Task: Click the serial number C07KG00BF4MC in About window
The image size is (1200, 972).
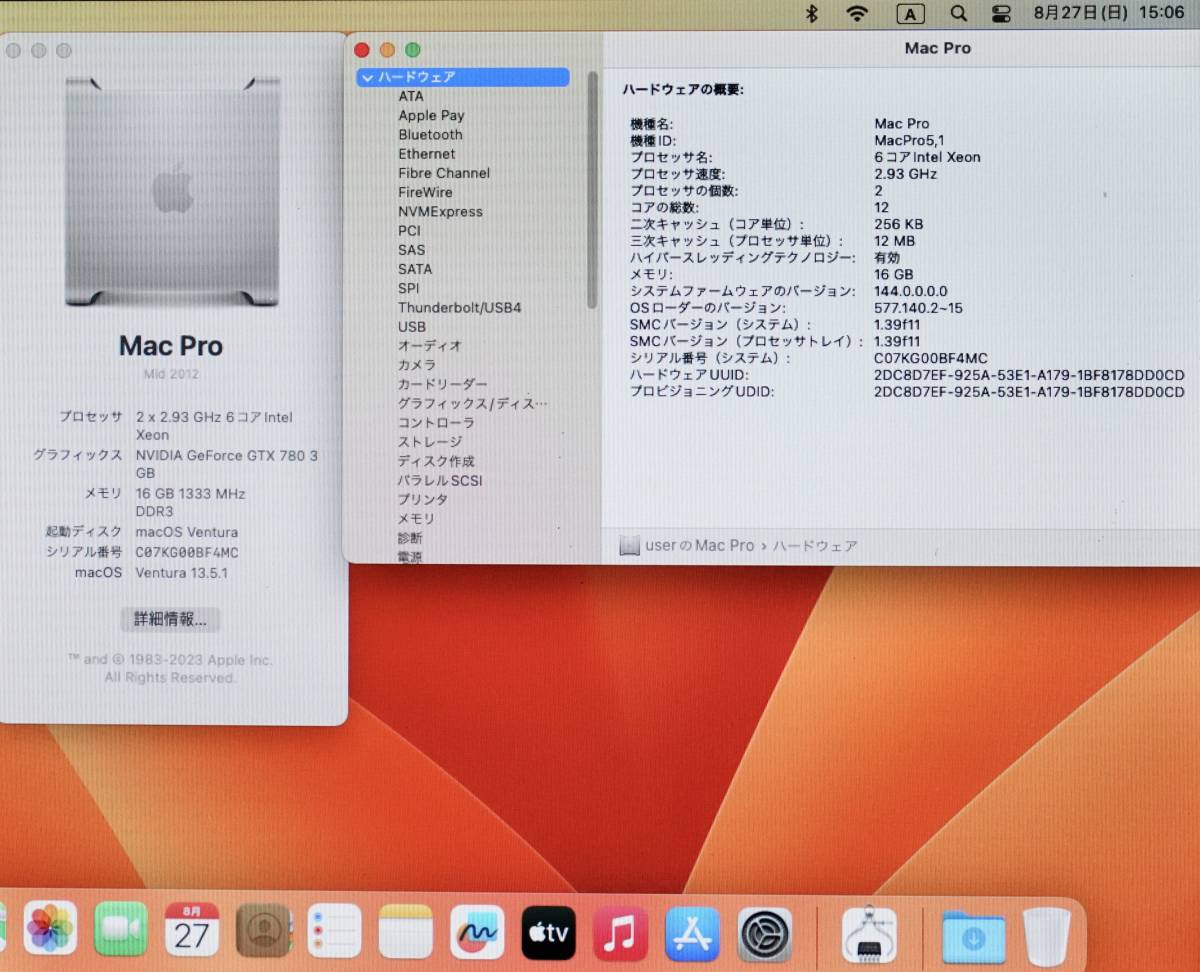Action: click(x=187, y=552)
